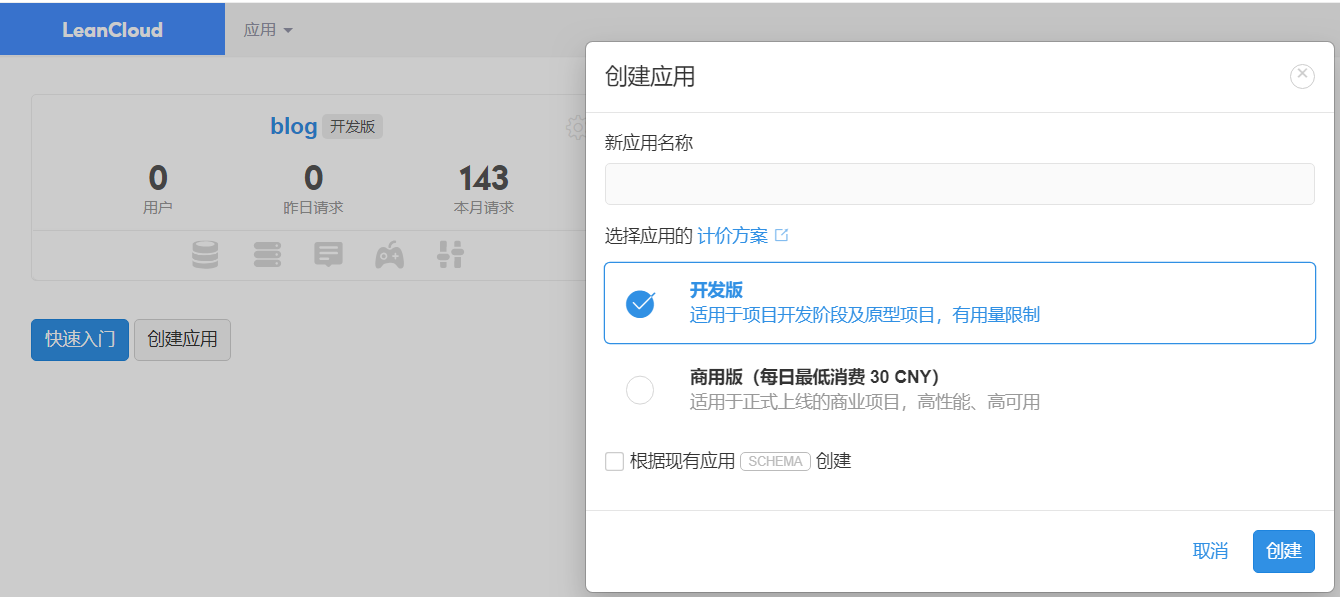Click the 开发版 badge next to blog
Screen dimensions: 1340x597
point(353,127)
